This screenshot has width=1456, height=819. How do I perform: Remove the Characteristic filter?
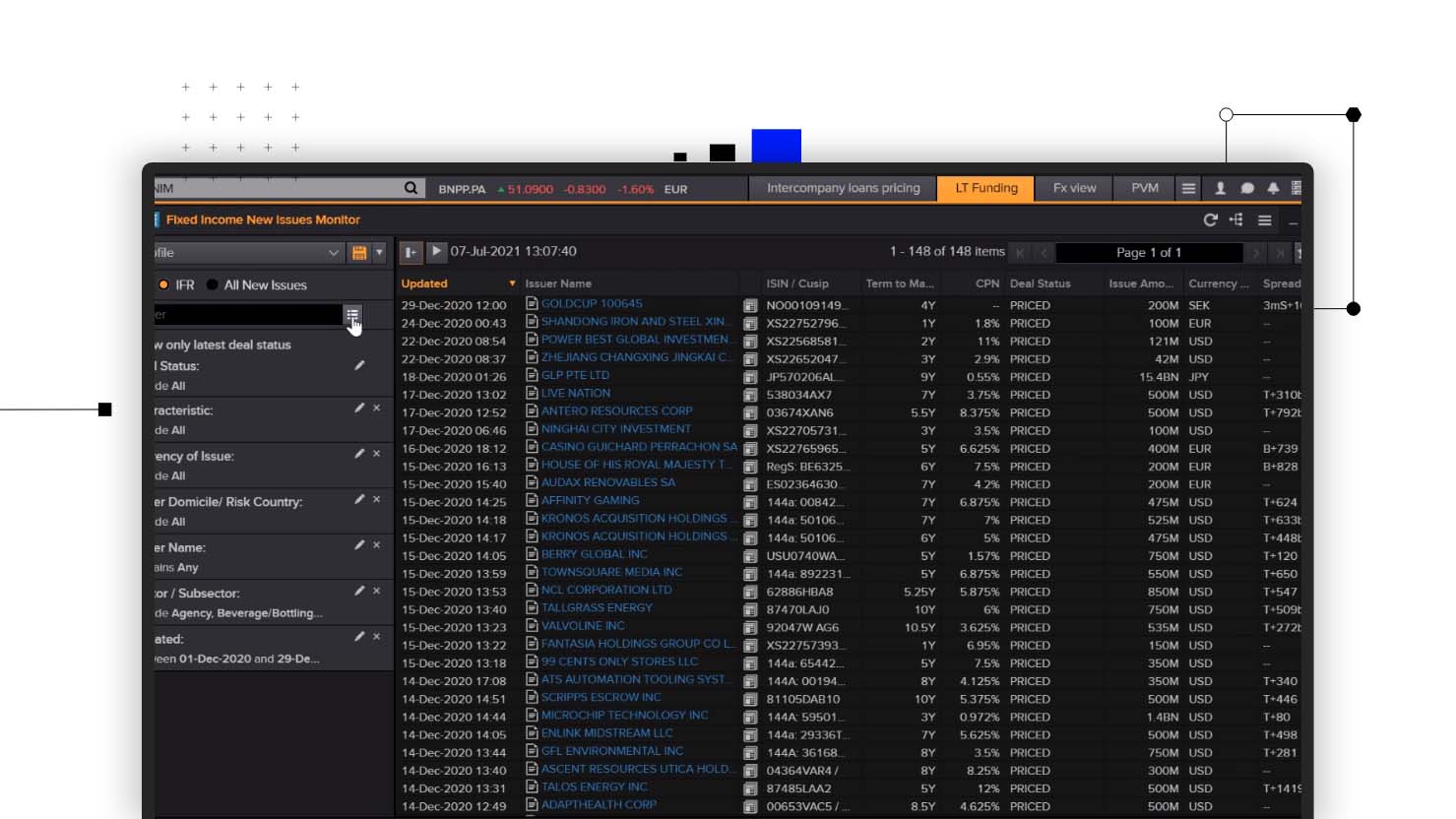pos(376,408)
